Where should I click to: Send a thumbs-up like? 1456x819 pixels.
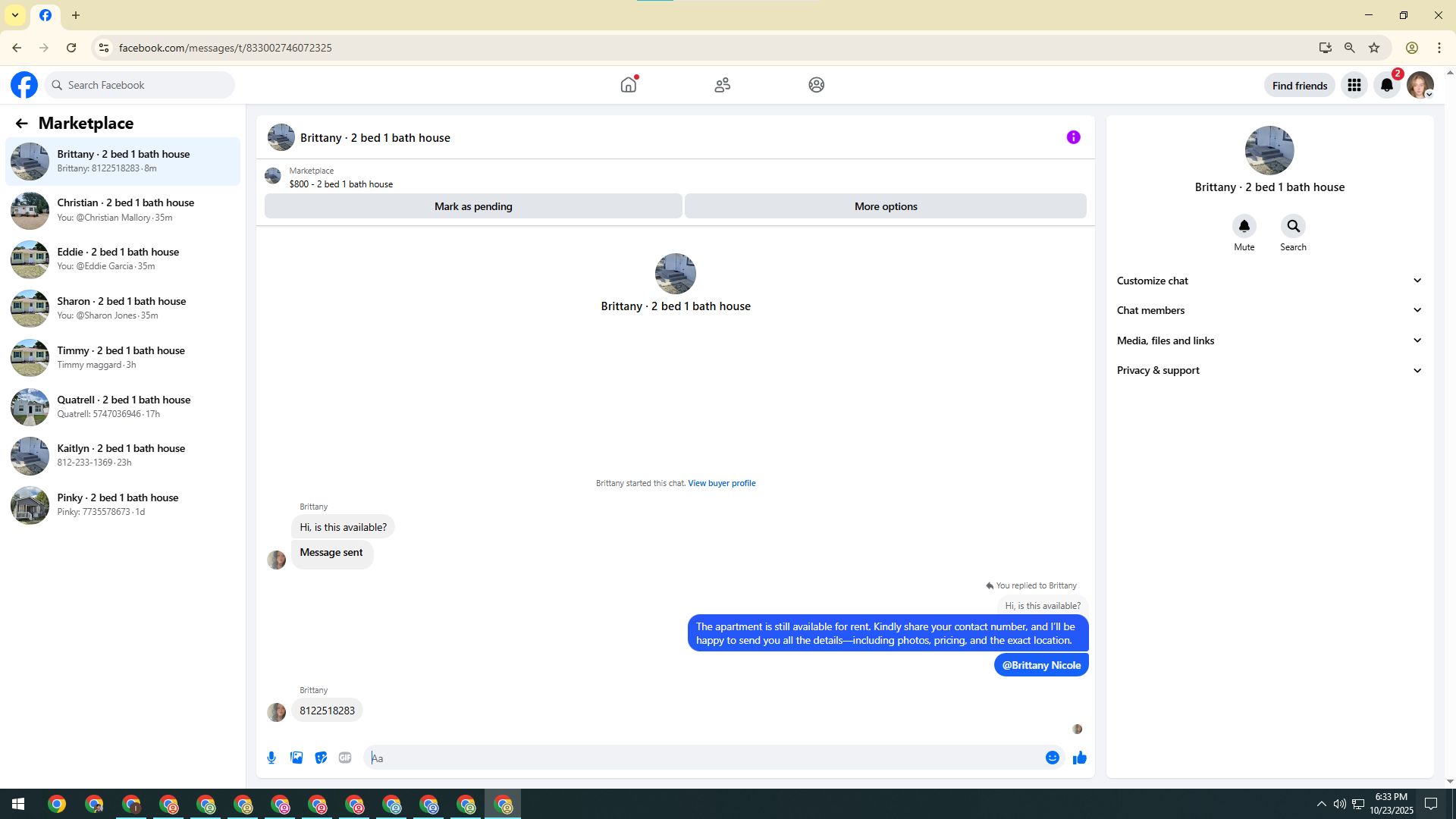(1080, 758)
